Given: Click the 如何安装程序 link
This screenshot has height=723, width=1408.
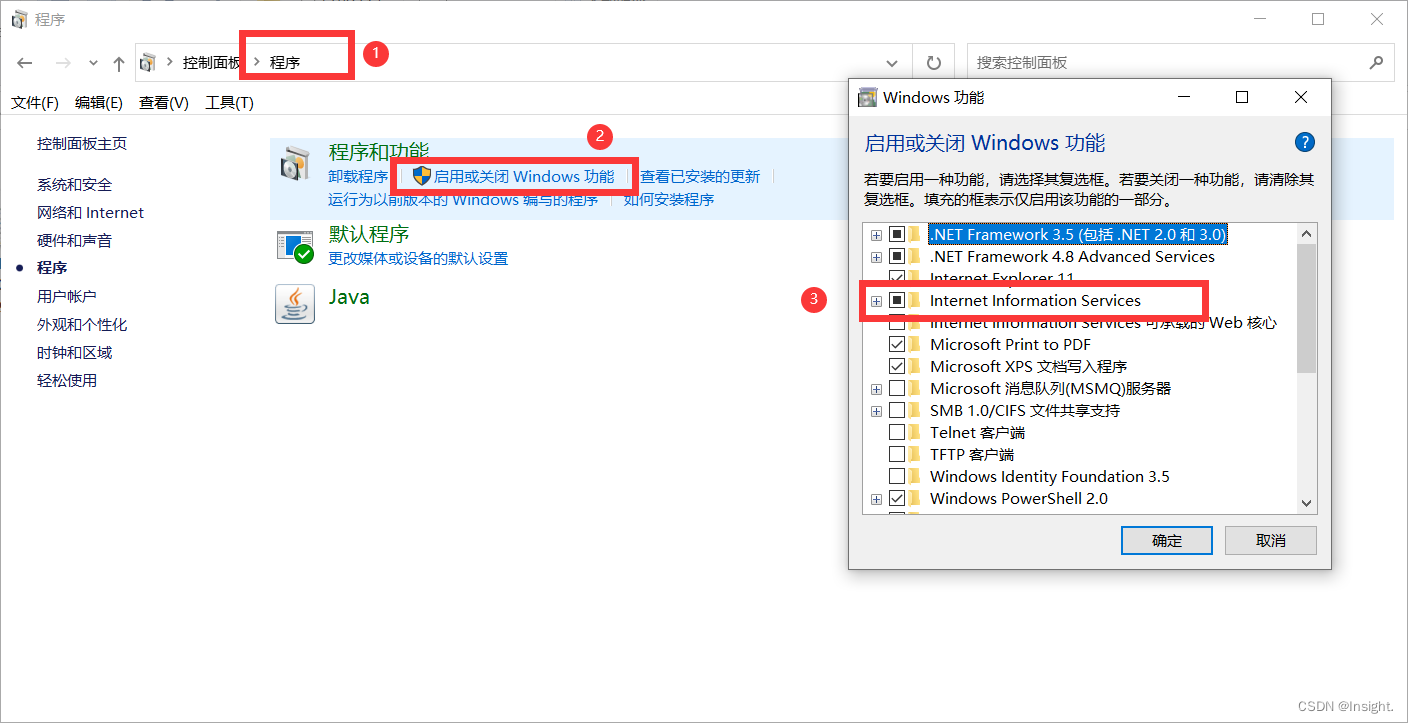Looking at the screenshot, I should pyautogui.click(x=669, y=199).
